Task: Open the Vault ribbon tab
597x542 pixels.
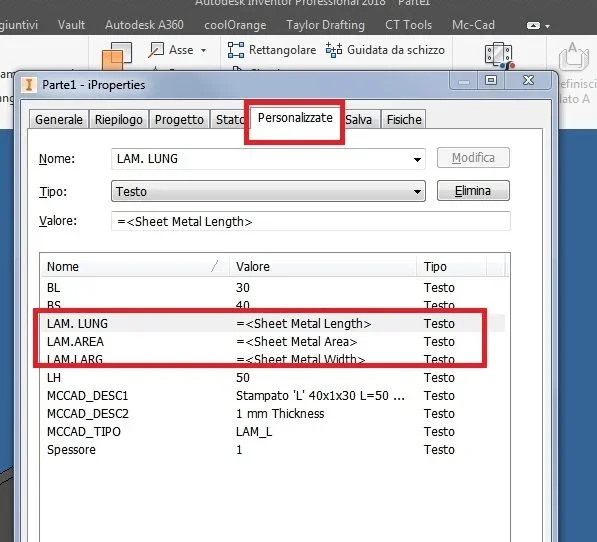Action: coord(71,25)
